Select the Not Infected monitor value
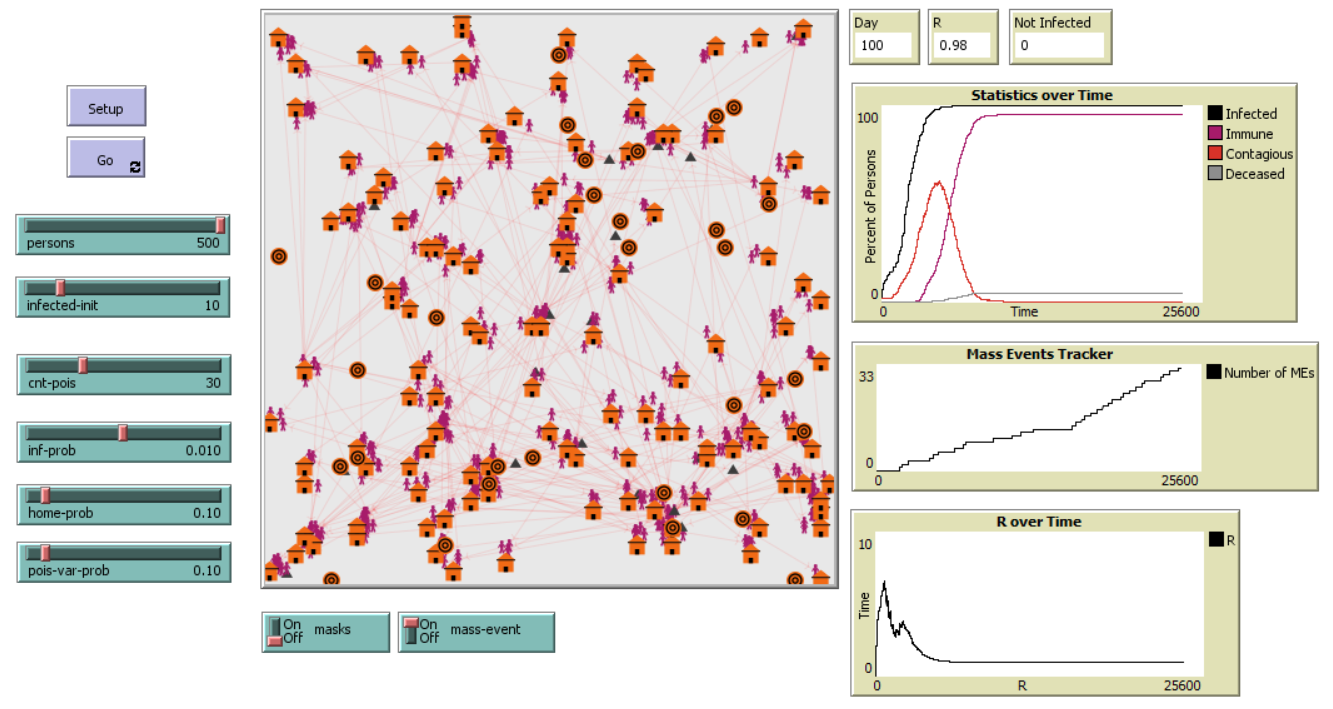Image resolution: width=1333 pixels, height=709 pixels. [x=1059, y=45]
